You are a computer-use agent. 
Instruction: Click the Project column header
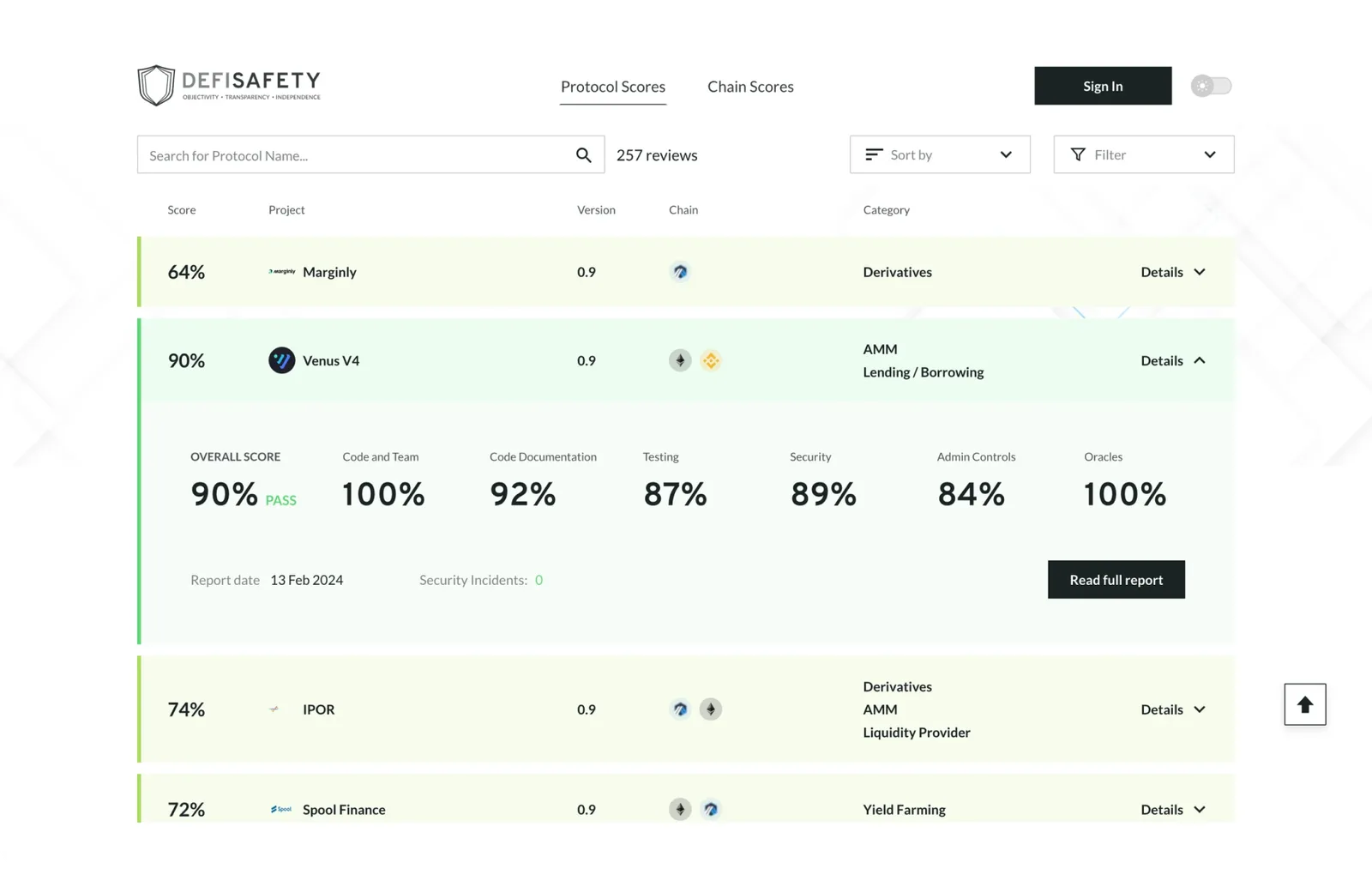coord(286,209)
